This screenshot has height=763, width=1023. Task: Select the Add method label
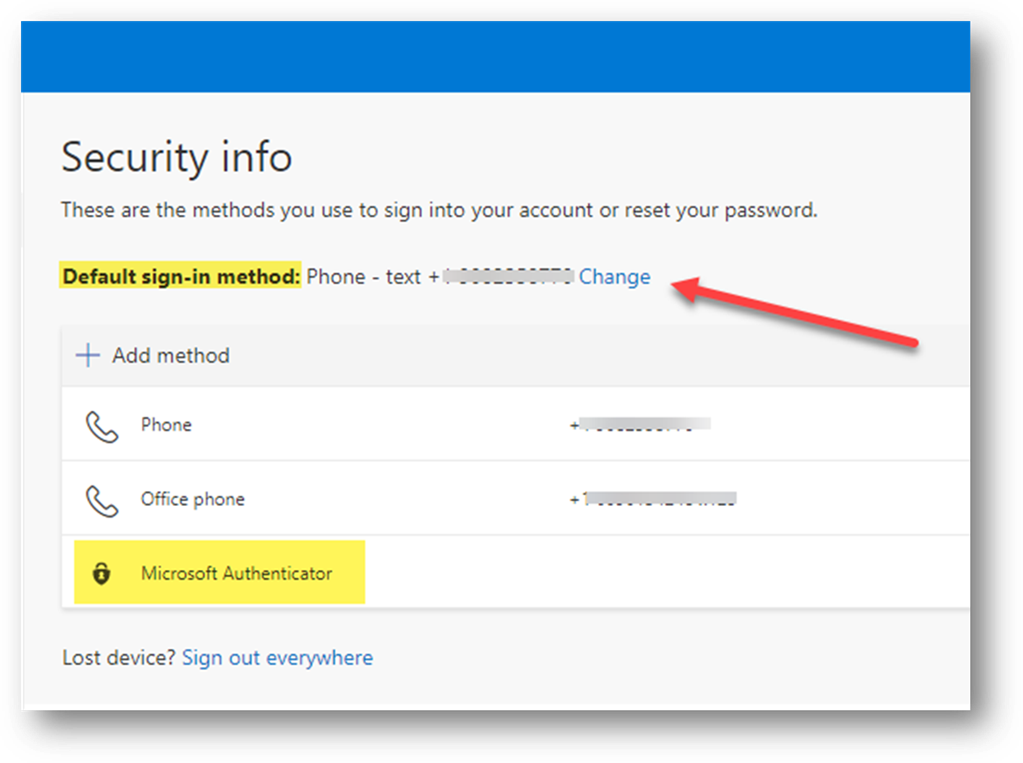point(171,356)
